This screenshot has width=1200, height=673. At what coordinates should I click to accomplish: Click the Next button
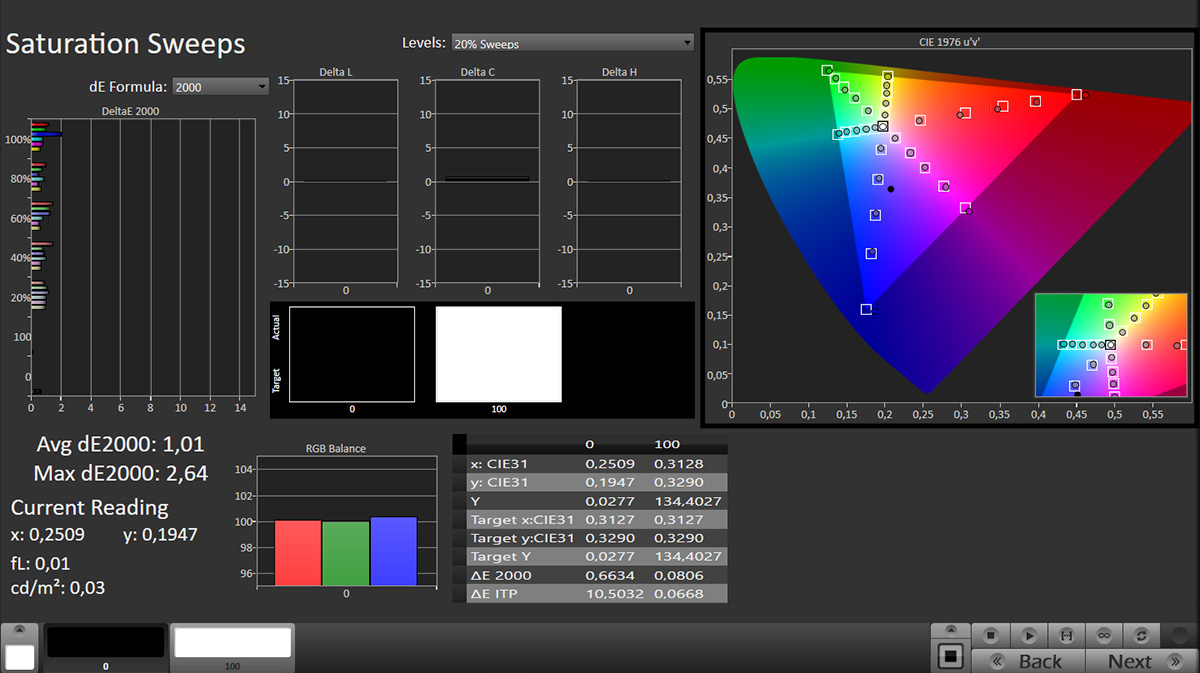[x=1140, y=661]
